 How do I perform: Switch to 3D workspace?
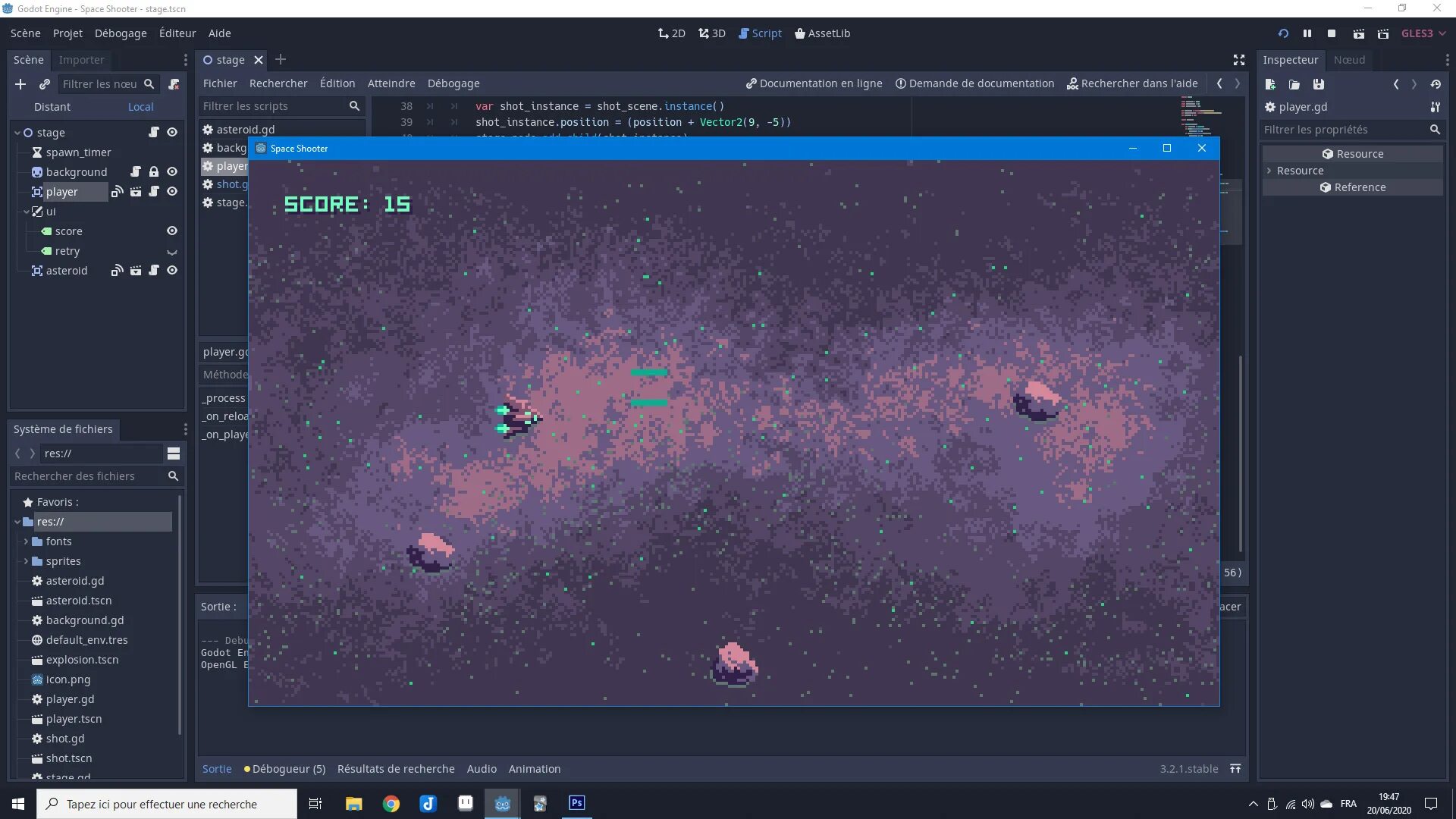pos(712,33)
